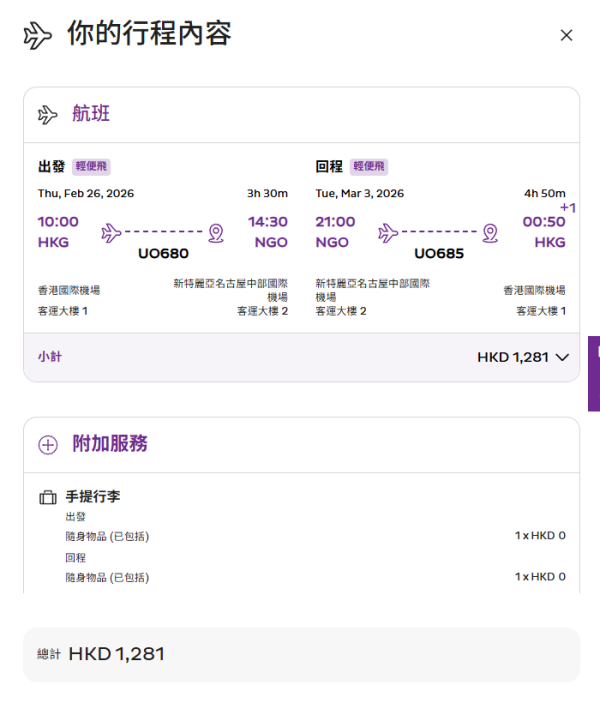
Task: Click the airplane icon beside 你的行程內容
Action: 38,36
